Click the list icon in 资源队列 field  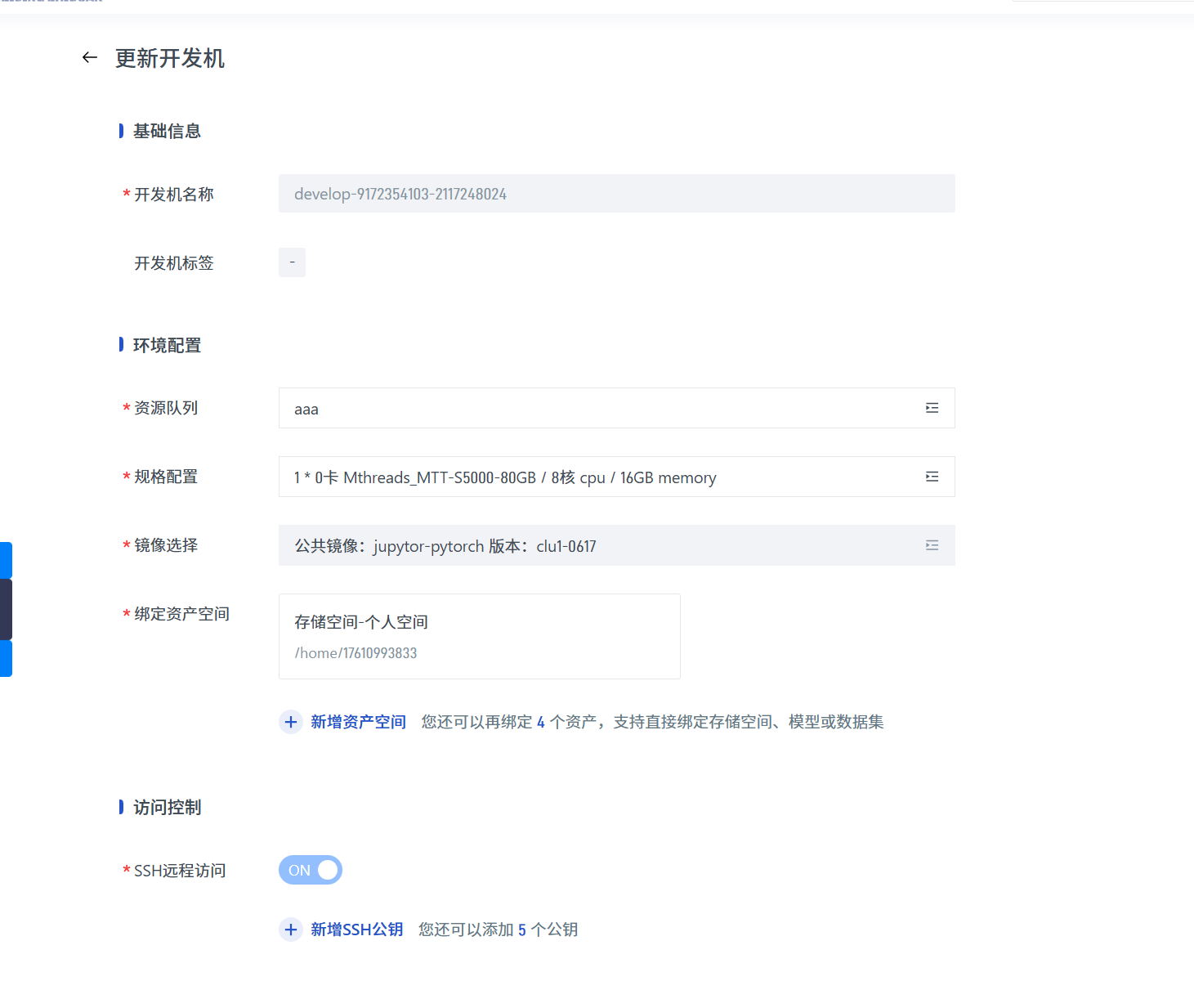point(932,408)
